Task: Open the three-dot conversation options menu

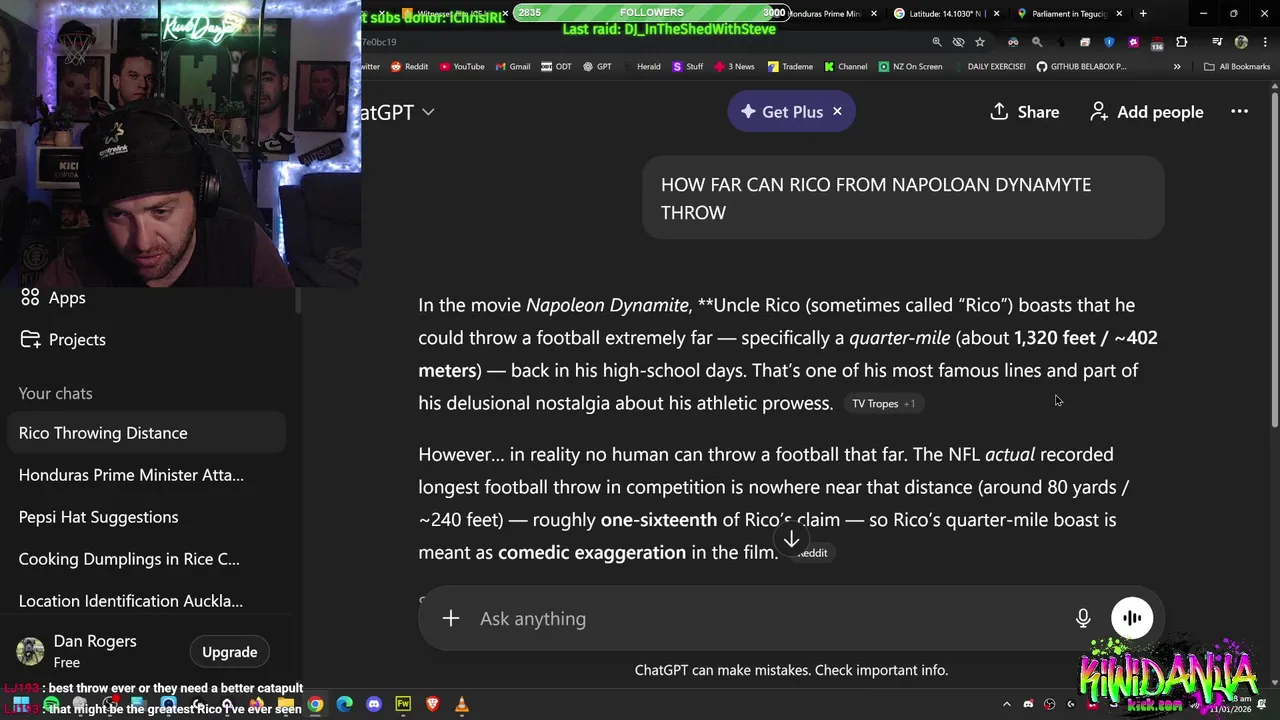Action: pyautogui.click(x=1239, y=112)
